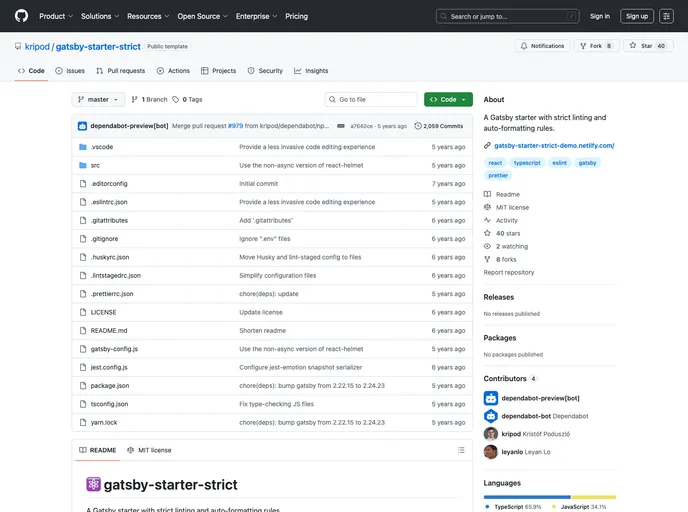Open the .eslintrc.json file
The image size is (688, 512).
click(109, 202)
